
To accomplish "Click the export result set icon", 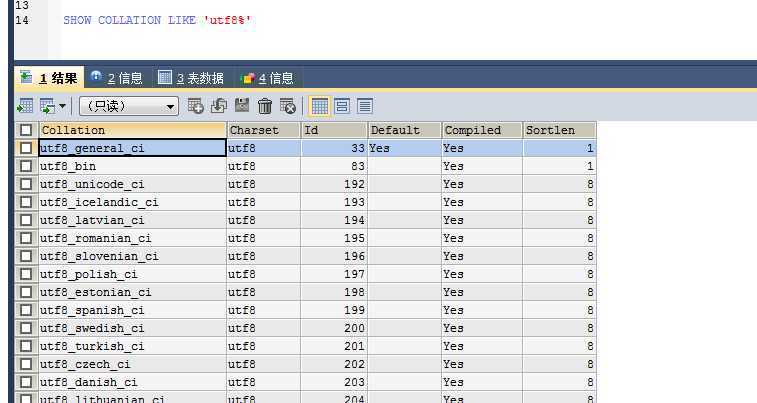I will (x=25, y=106).
